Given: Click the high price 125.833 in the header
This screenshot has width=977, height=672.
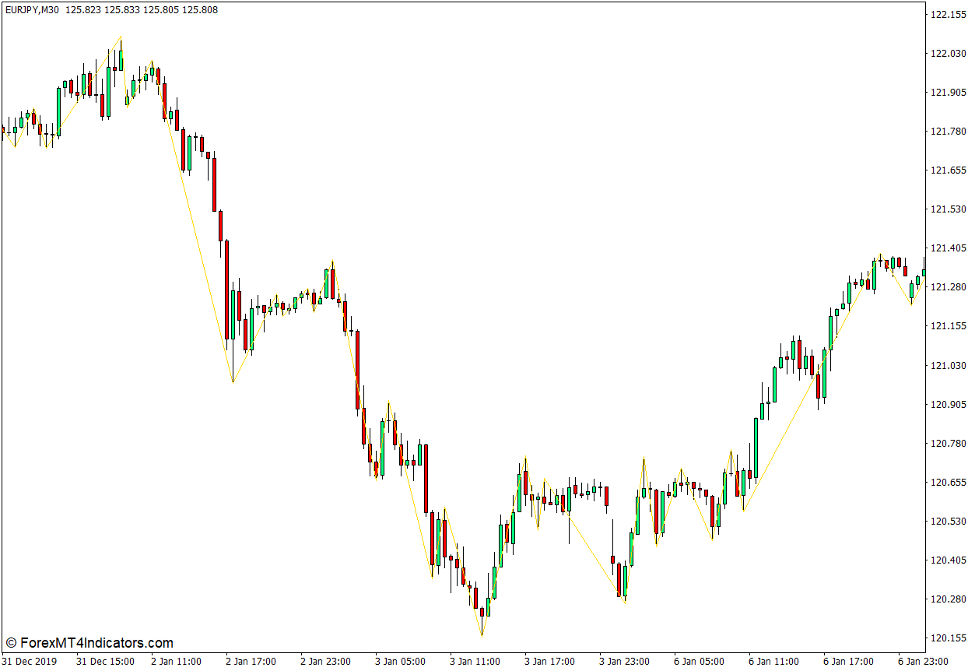Looking at the screenshot, I should (121, 9).
